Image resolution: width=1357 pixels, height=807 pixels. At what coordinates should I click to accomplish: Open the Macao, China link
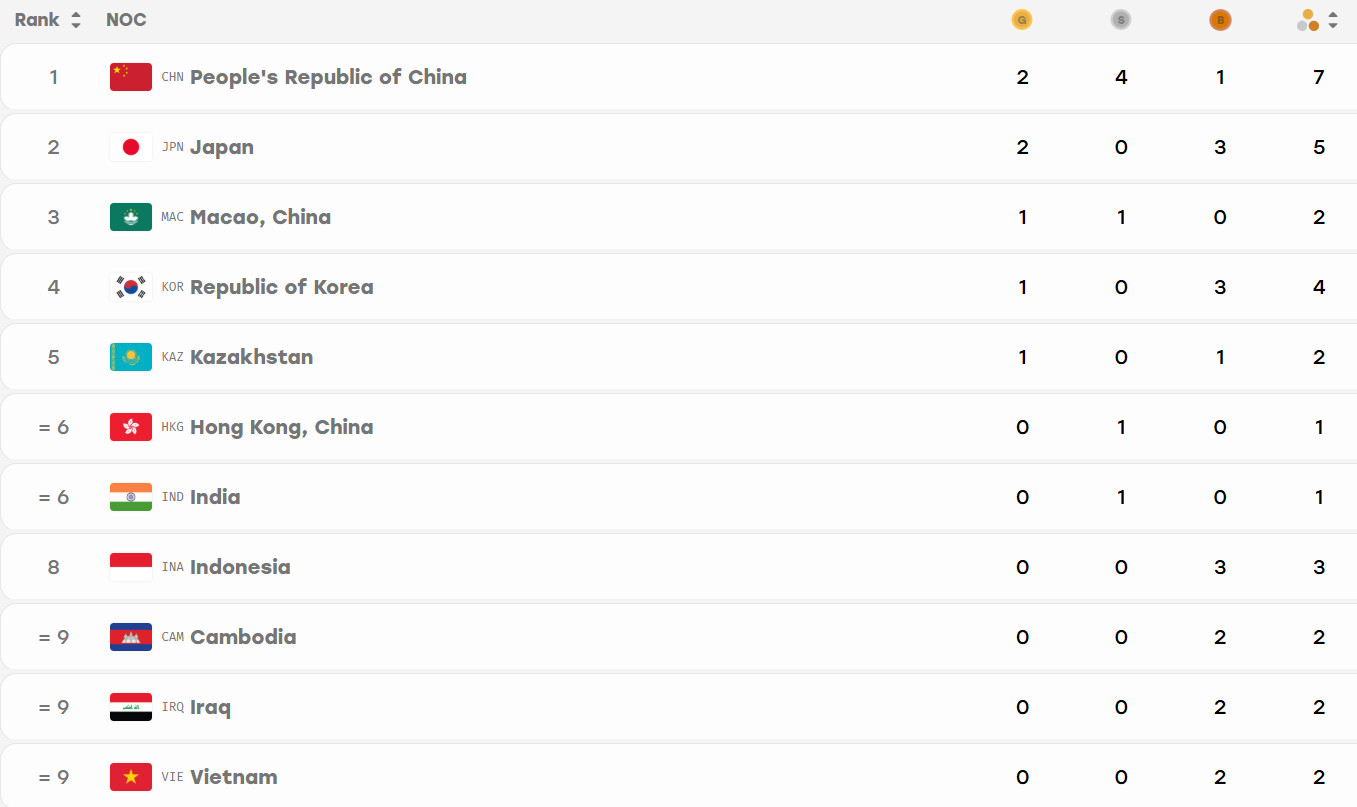(260, 217)
